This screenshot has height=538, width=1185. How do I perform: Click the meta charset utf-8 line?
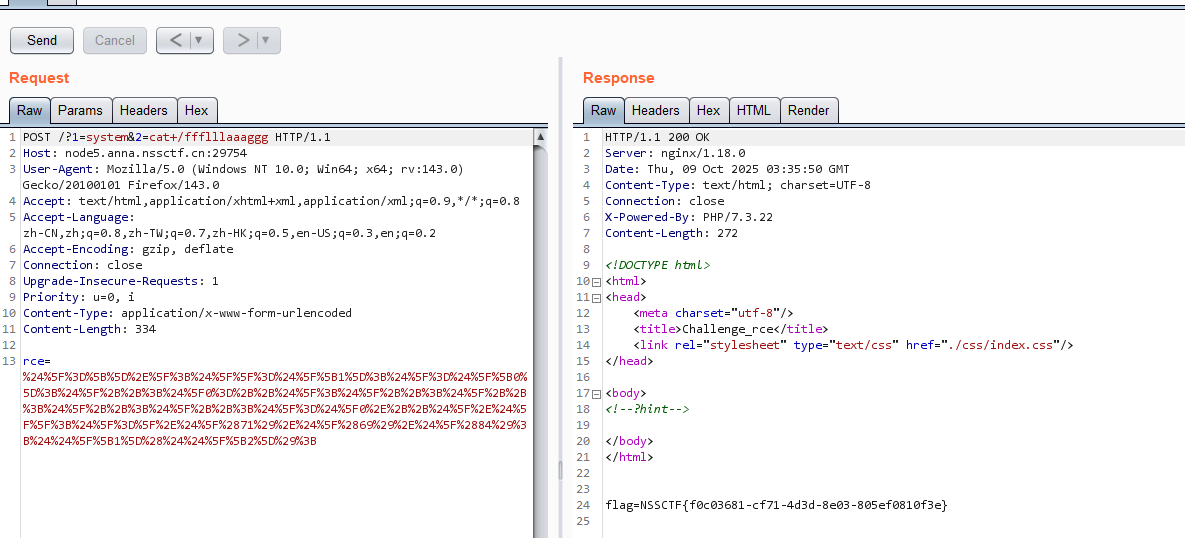pyautogui.click(x=713, y=313)
